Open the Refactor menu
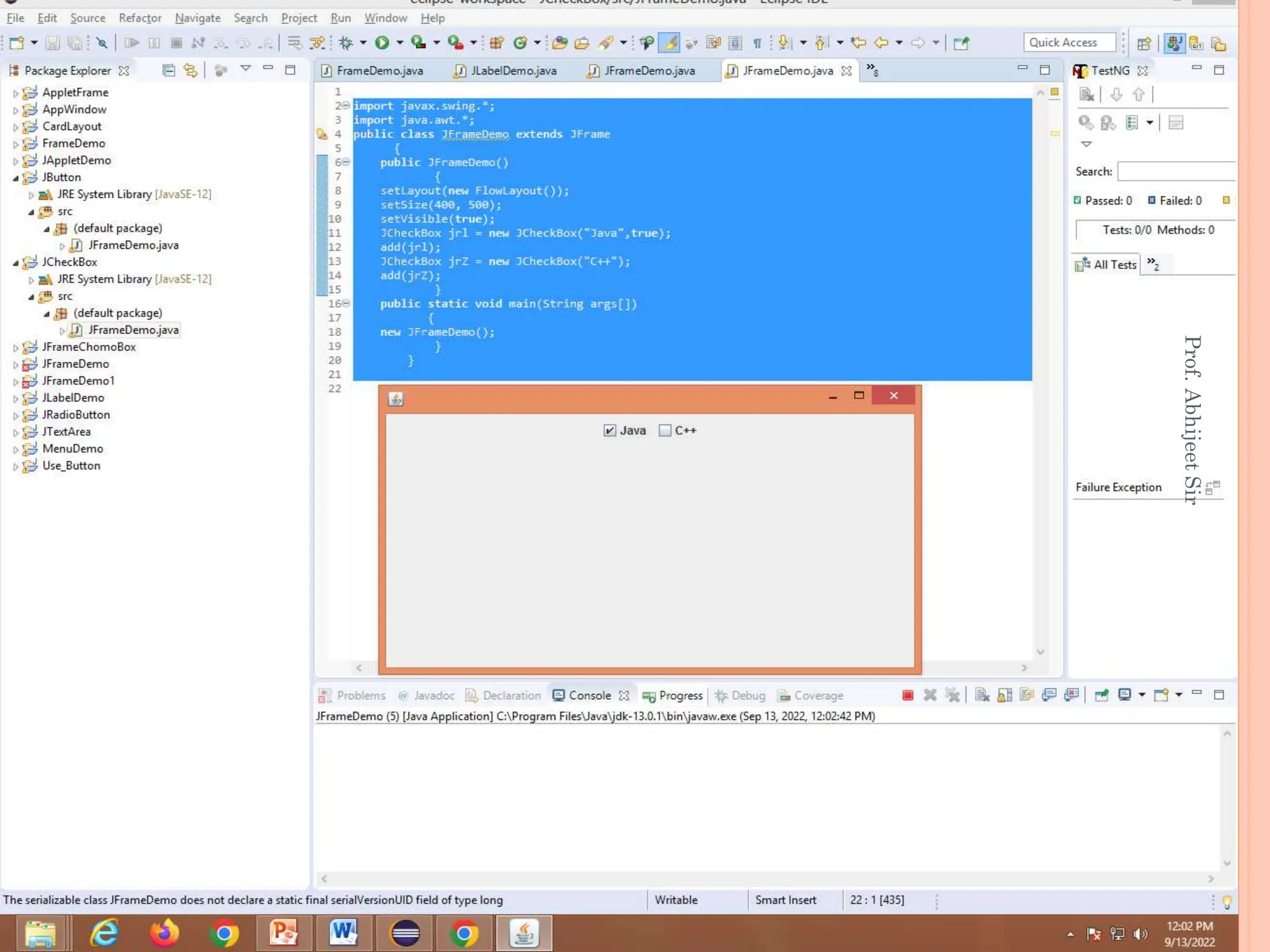1270x952 pixels. click(140, 18)
